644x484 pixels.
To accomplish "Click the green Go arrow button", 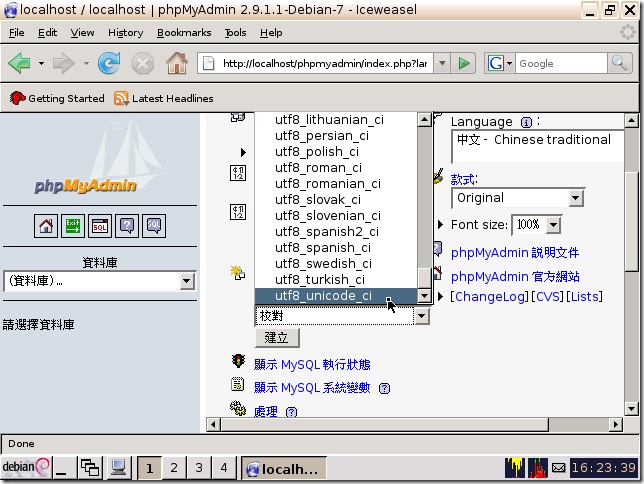I will (x=464, y=63).
